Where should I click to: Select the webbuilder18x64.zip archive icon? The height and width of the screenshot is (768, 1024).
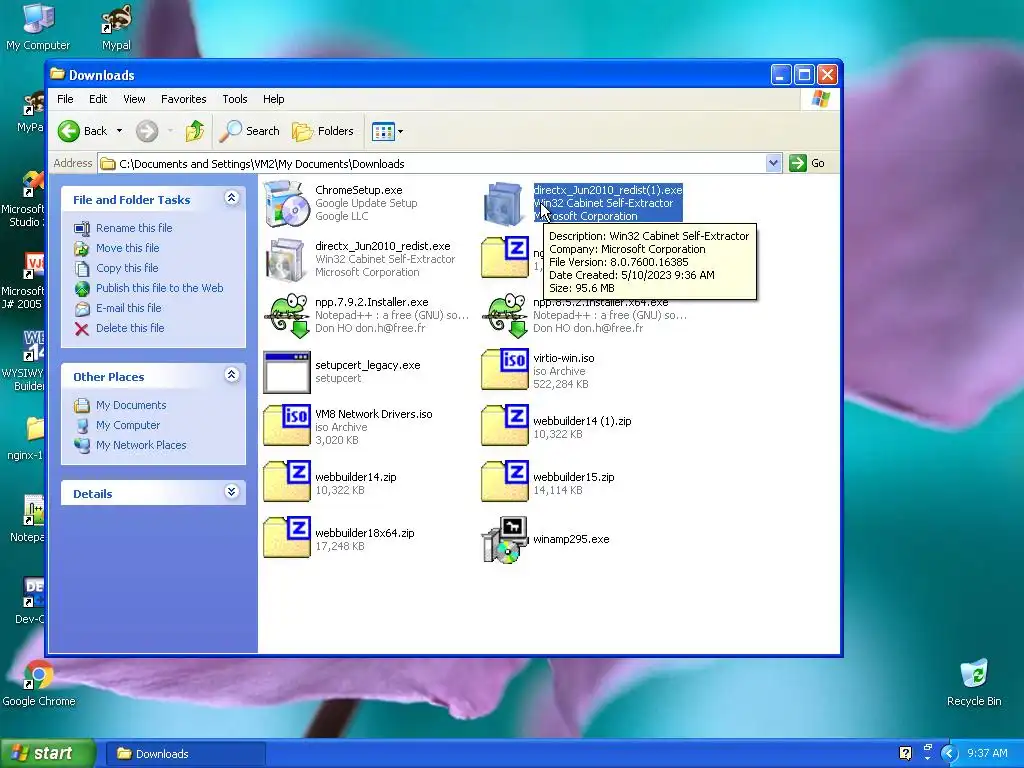(286, 537)
